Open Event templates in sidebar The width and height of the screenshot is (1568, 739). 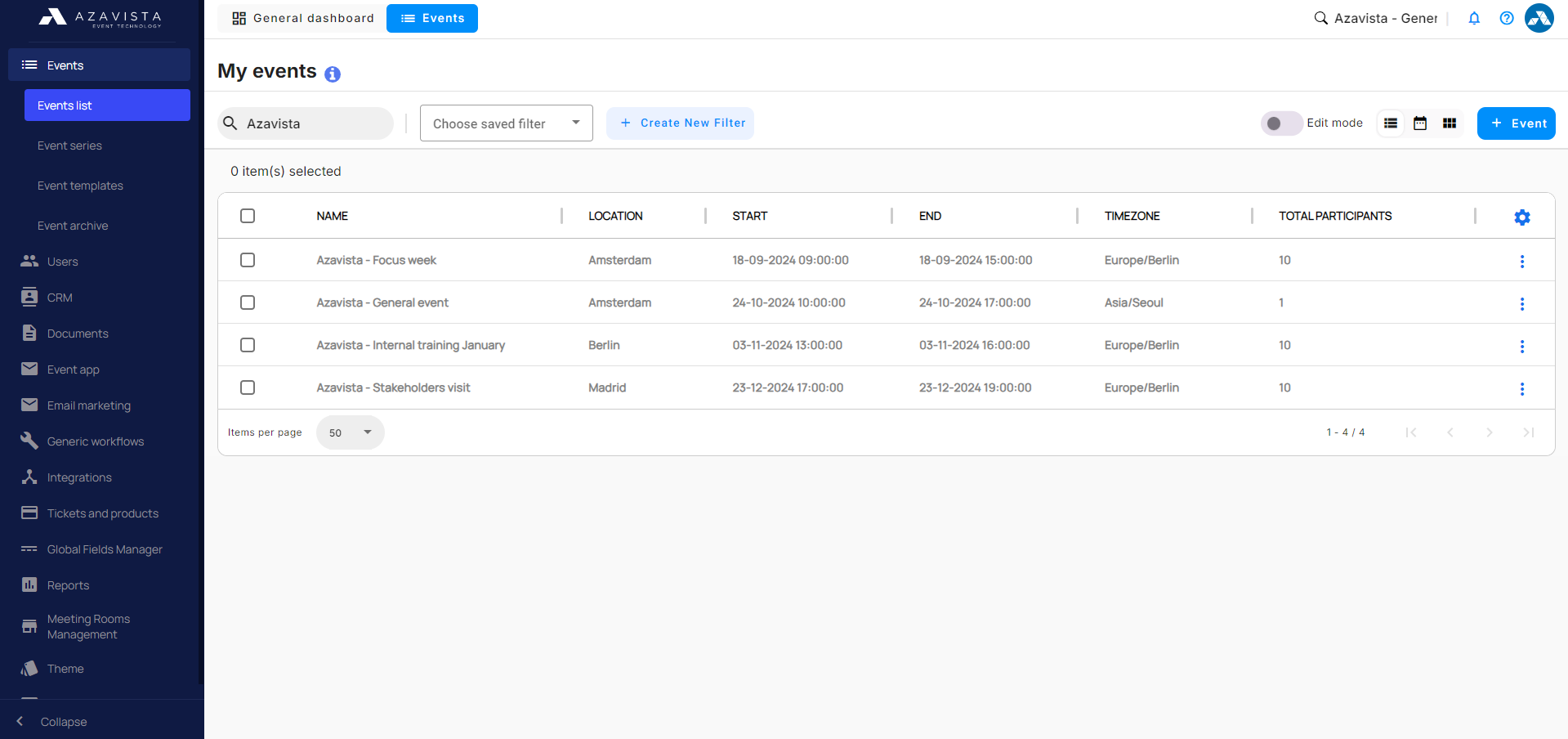(x=80, y=186)
